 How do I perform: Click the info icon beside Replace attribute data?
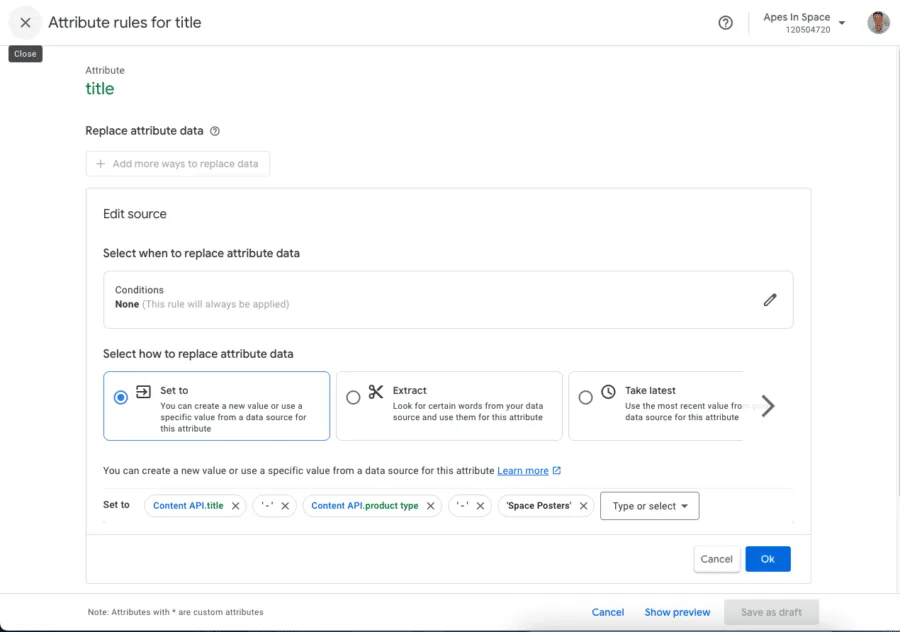tap(215, 131)
